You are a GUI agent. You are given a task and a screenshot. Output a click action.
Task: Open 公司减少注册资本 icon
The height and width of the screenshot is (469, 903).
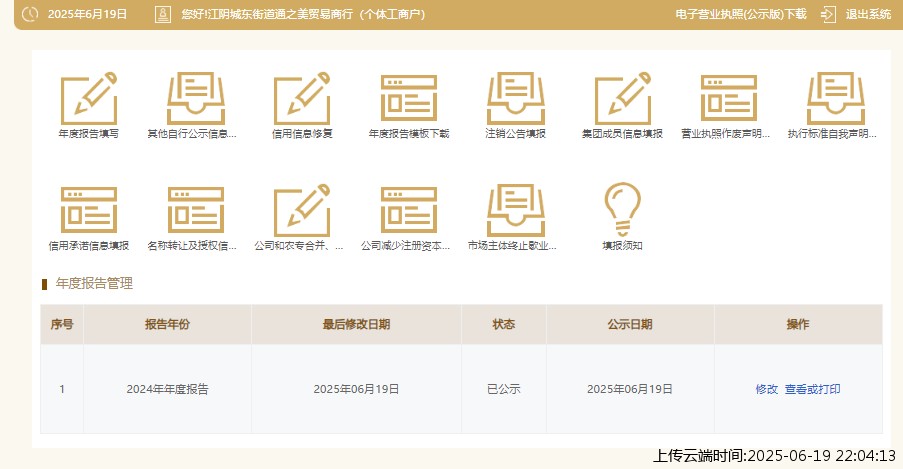tap(409, 210)
